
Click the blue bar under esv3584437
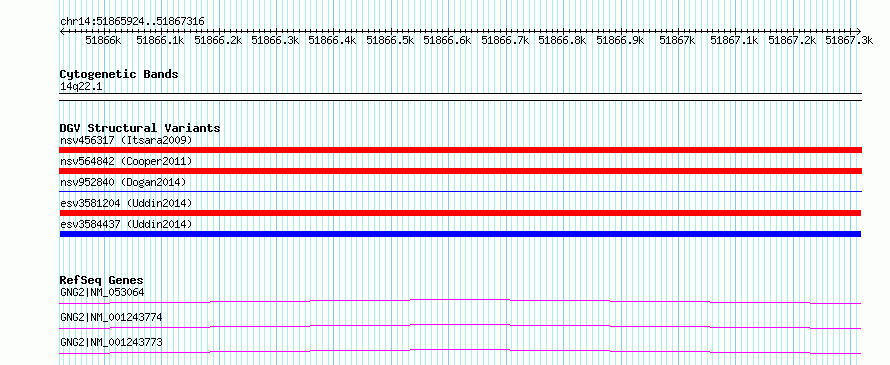tap(461, 234)
